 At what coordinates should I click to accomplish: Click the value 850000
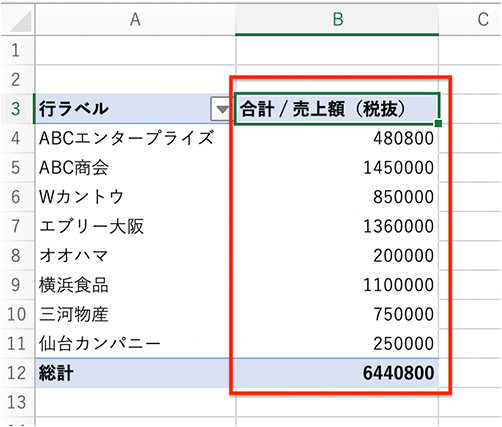tap(403, 197)
